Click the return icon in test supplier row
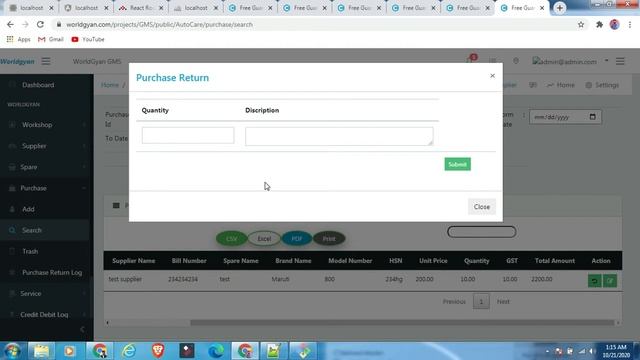The height and width of the screenshot is (360, 640). [x=594, y=281]
